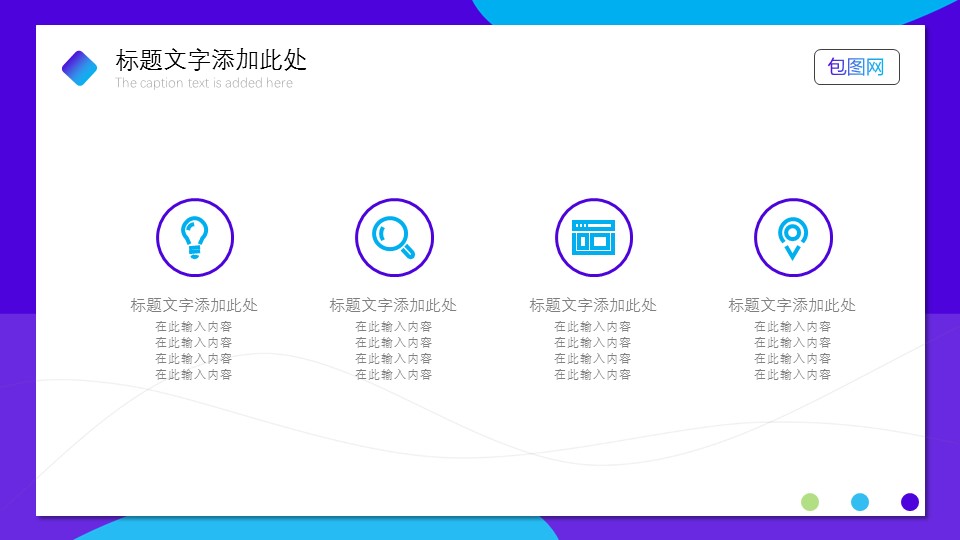The height and width of the screenshot is (540, 960).
Task: Select the magnifying glass search icon
Action: click(x=393, y=238)
